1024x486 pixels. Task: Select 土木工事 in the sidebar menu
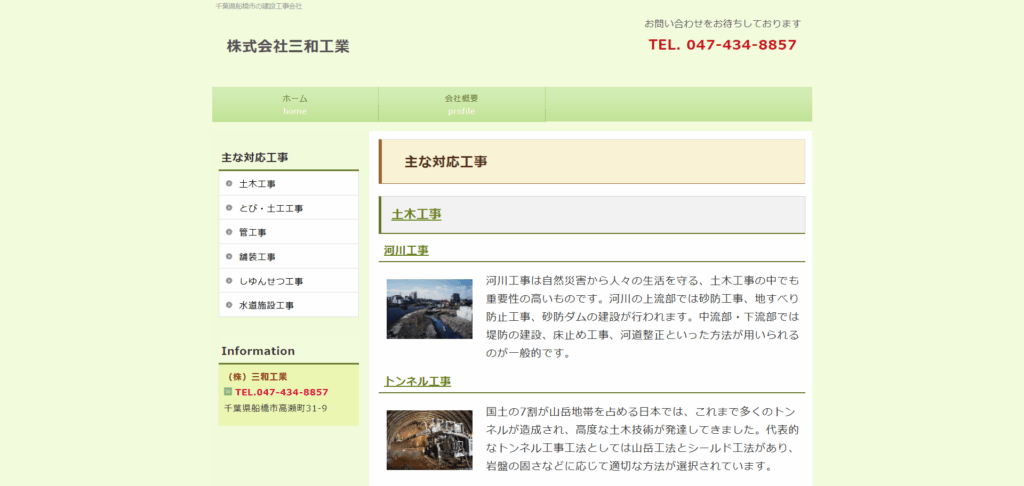click(x=257, y=184)
